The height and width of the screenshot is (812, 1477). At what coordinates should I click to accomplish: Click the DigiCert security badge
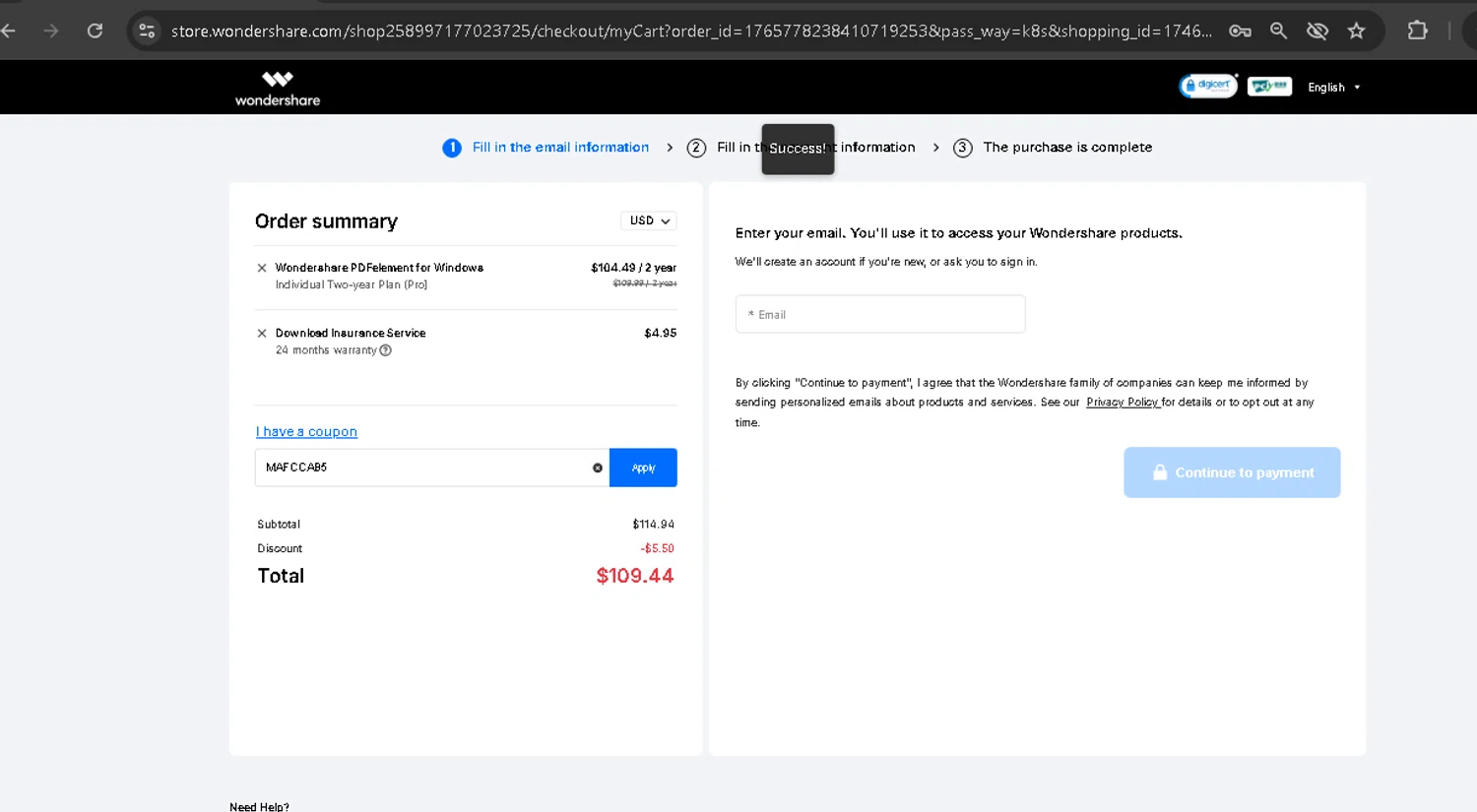click(1208, 86)
